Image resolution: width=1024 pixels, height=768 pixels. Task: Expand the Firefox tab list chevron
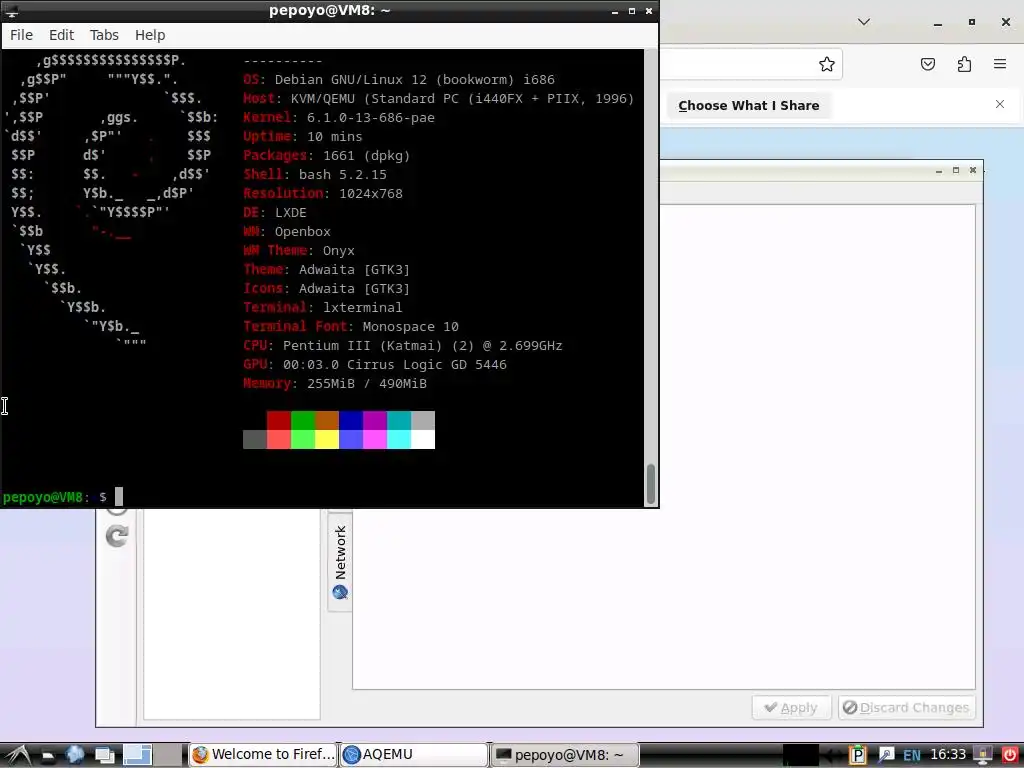pos(863,22)
